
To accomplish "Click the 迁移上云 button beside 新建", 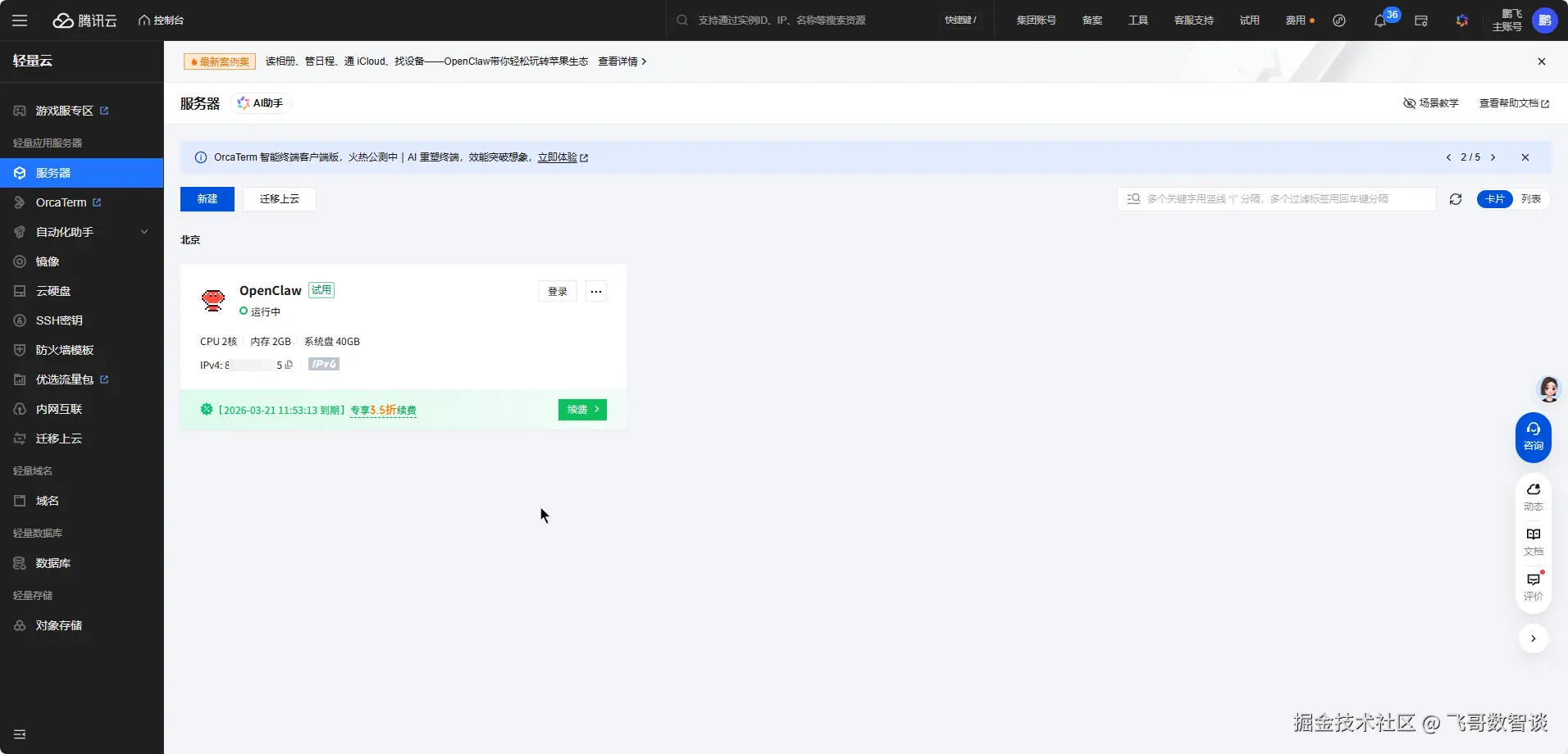I will [x=280, y=199].
